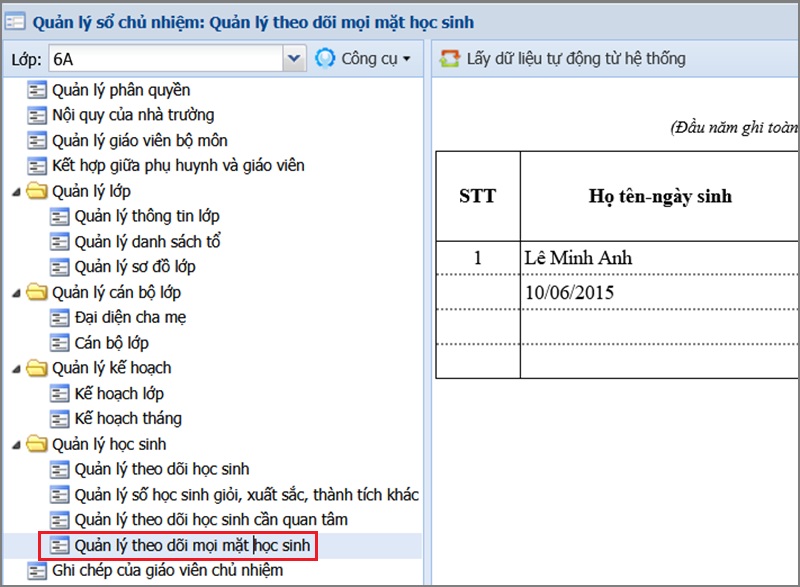Click the page icon beside Kế hoạch lớp

coord(59,394)
